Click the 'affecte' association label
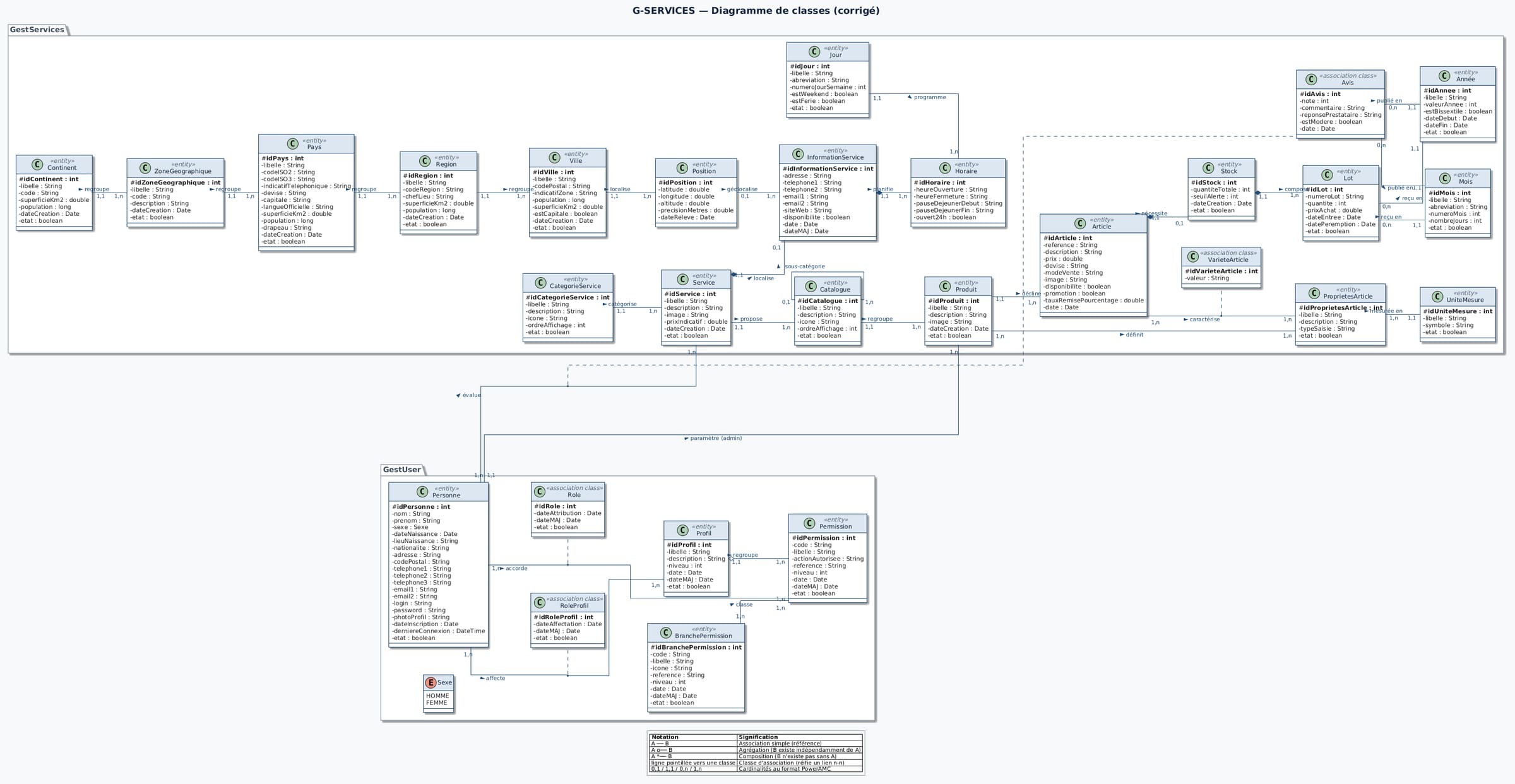Viewport: 1515px width, 784px height. [x=496, y=678]
